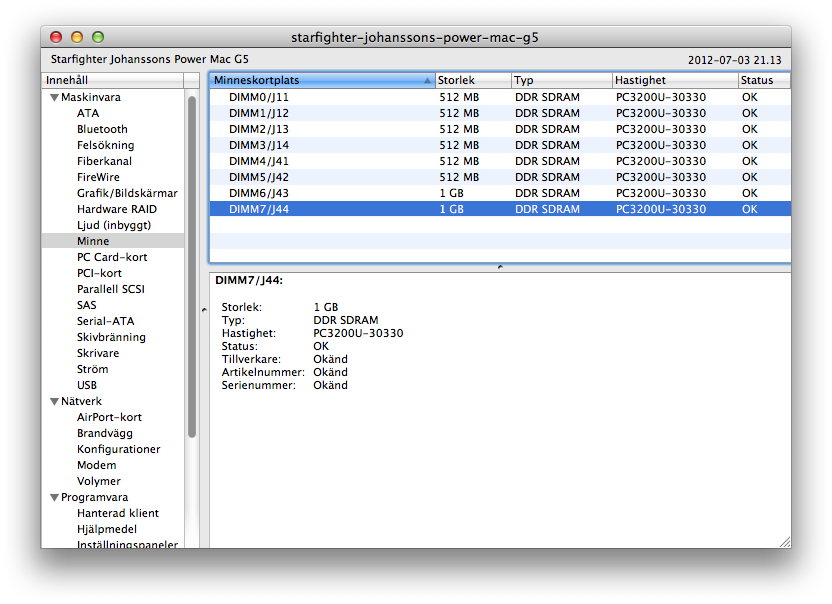This screenshot has height=604, width=832.
Task: Click the DIMM7/J44 details heading
Action: click(249, 280)
